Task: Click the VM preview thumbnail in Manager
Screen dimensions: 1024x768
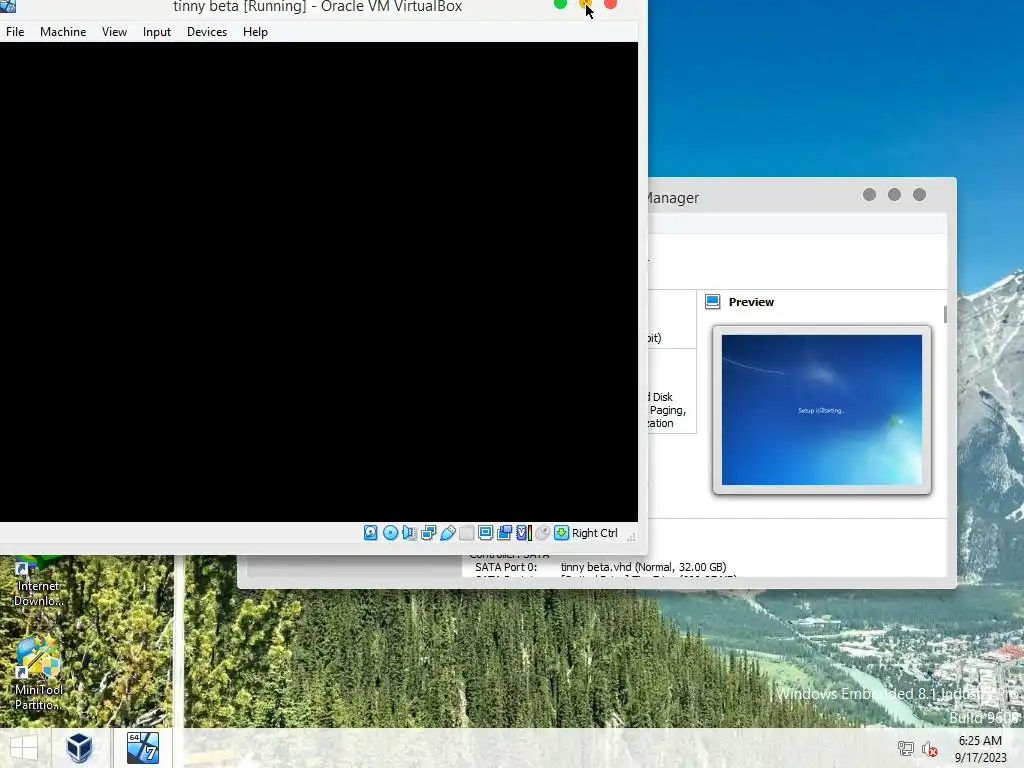Action: coord(822,410)
